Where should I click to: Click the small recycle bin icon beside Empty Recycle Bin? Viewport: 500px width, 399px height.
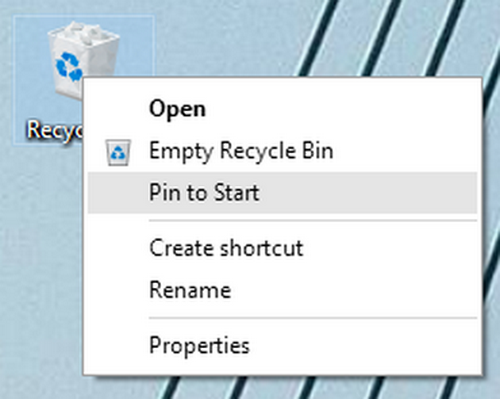click(x=118, y=152)
